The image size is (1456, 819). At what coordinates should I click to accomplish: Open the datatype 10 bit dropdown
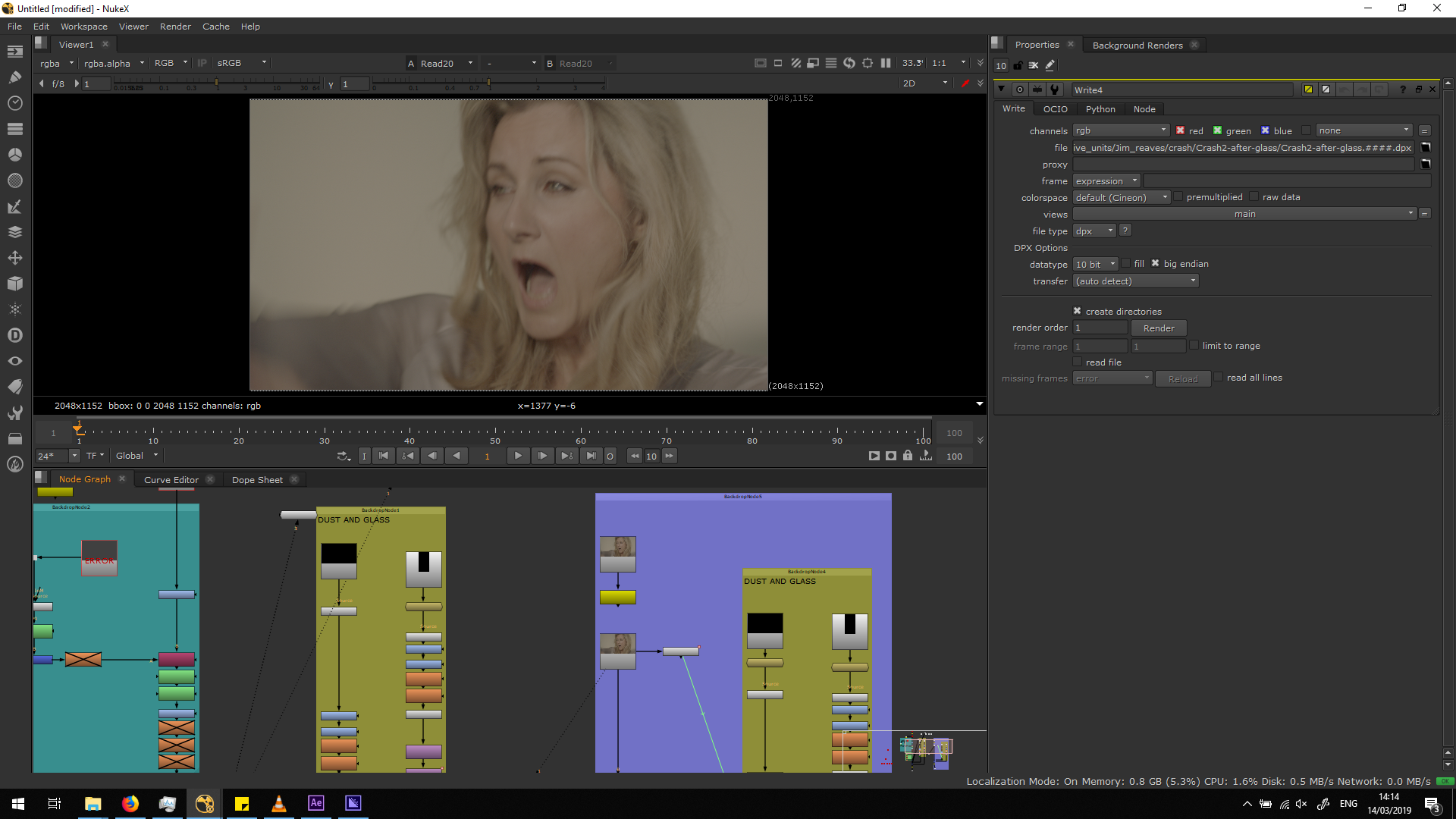tap(1096, 265)
